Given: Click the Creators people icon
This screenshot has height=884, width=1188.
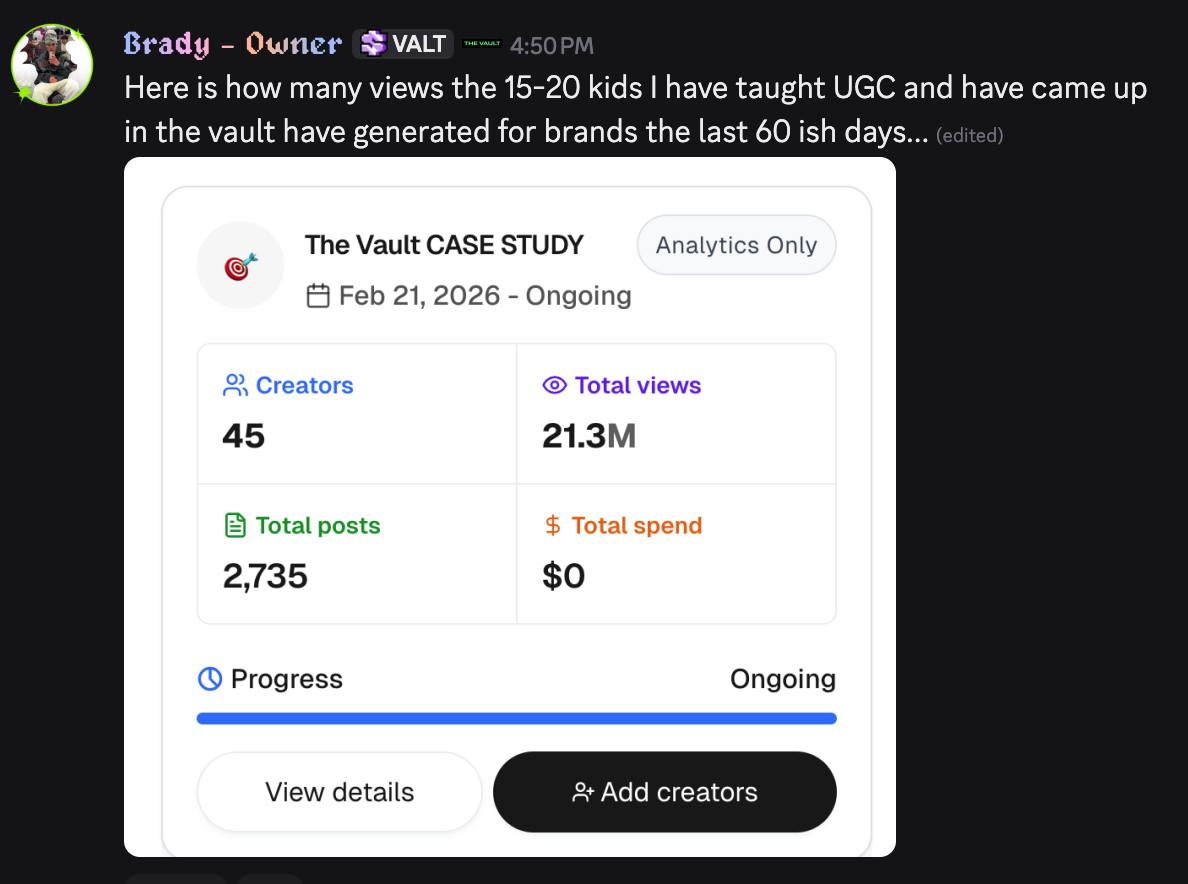Looking at the screenshot, I should pyautogui.click(x=235, y=385).
